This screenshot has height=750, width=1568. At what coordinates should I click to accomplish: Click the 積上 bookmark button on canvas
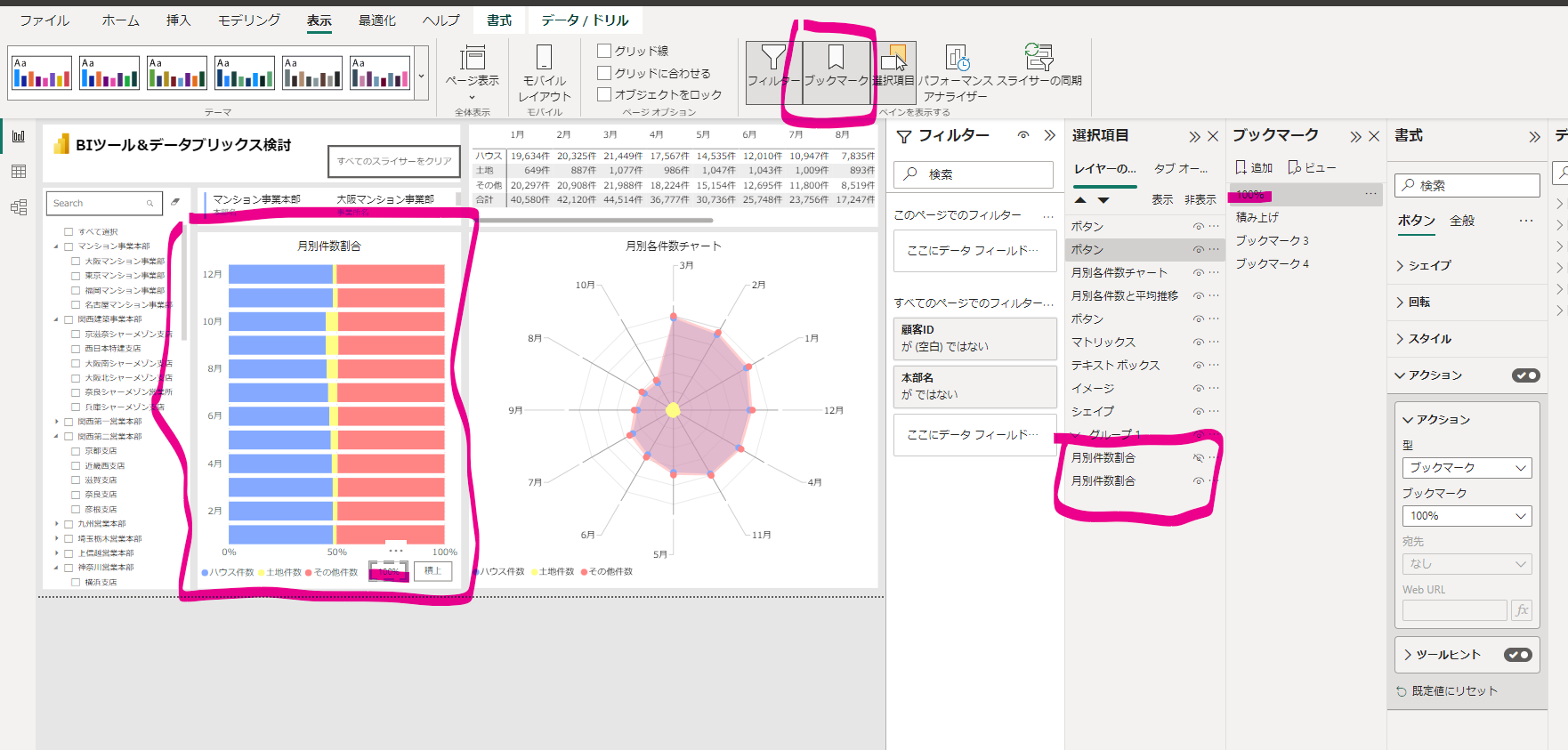tap(433, 571)
